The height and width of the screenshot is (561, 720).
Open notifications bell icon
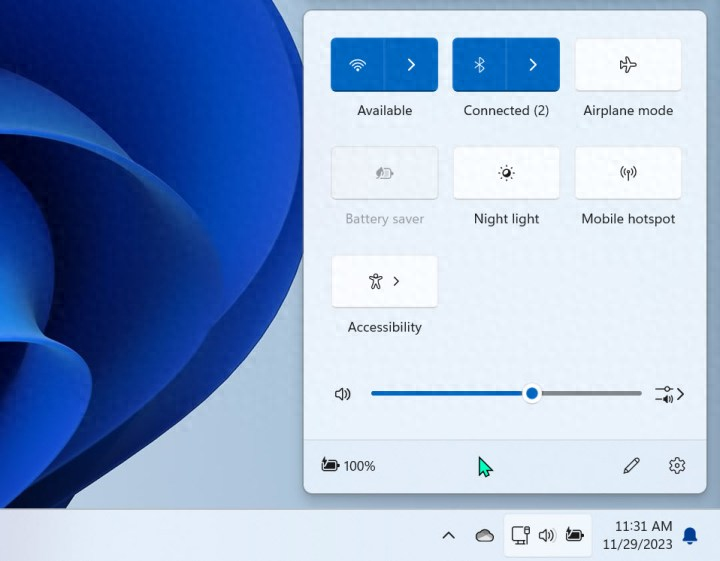[x=690, y=536]
